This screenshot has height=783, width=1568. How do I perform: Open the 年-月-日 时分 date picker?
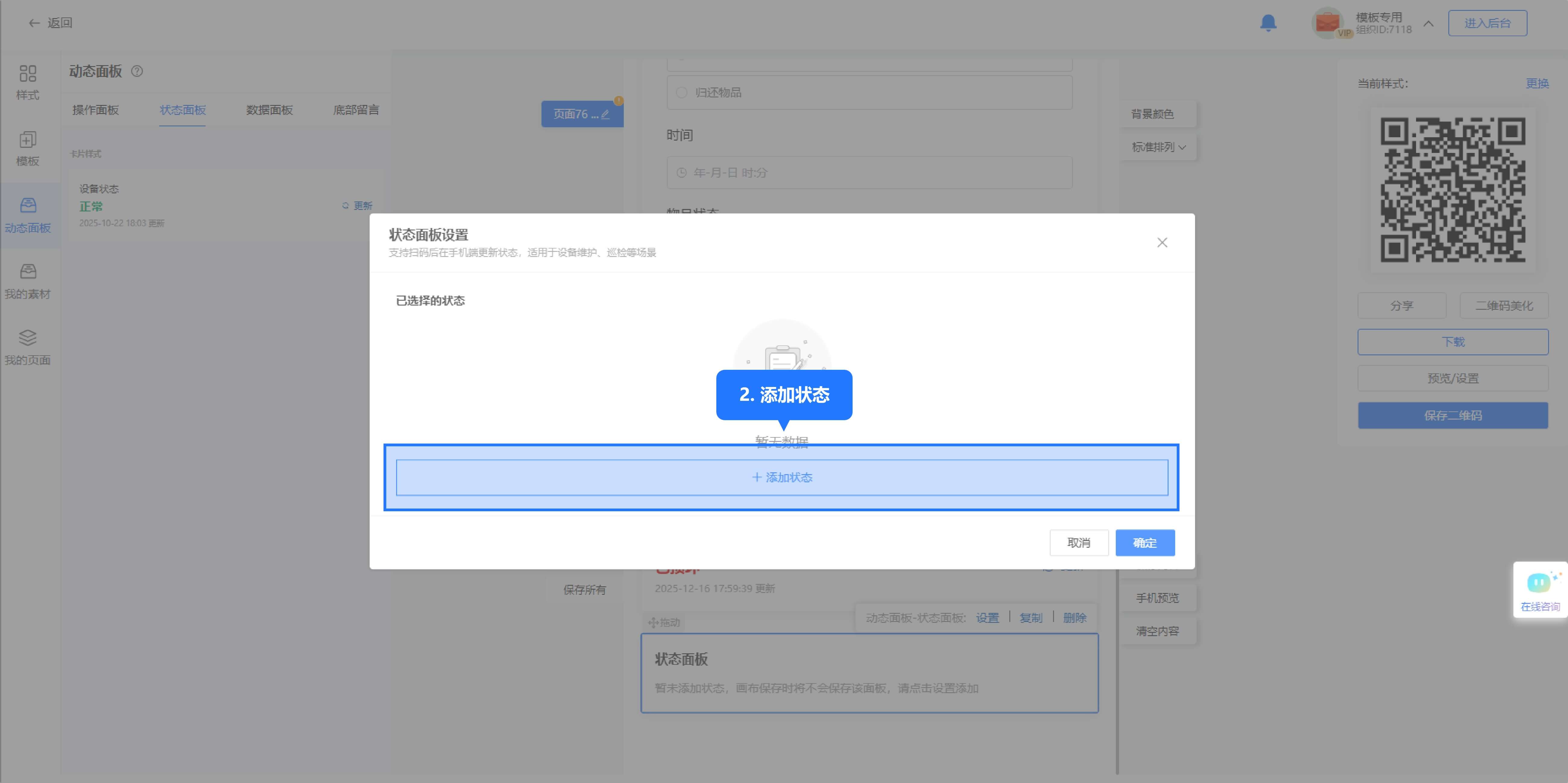tap(869, 173)
